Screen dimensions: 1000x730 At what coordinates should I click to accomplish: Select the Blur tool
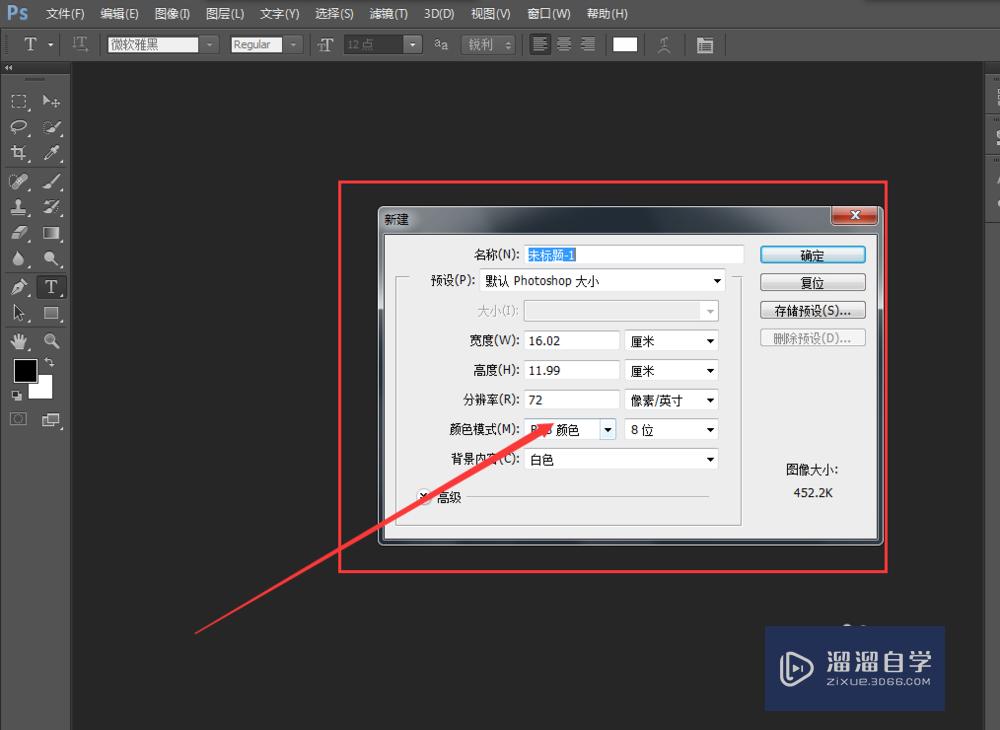[19, 258]
